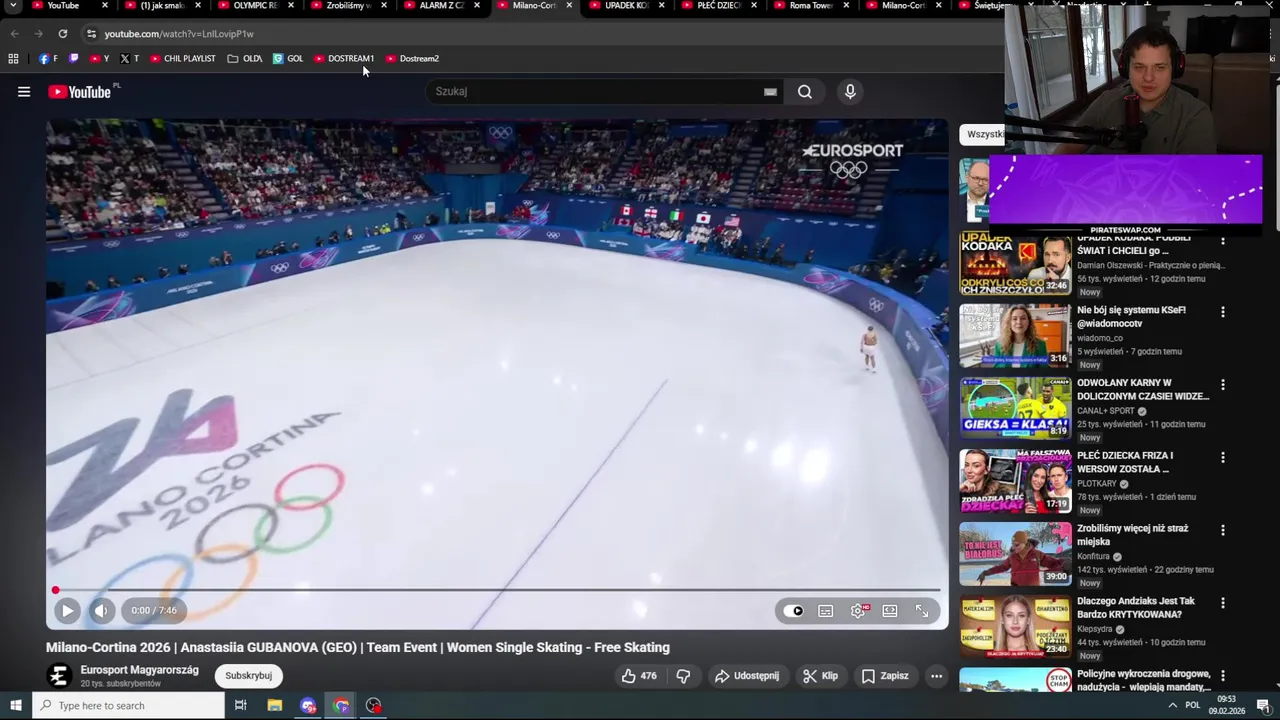Viewport: 1280px width, 720px height.
Task: Click the browser address bar URL
Action: 179,34
